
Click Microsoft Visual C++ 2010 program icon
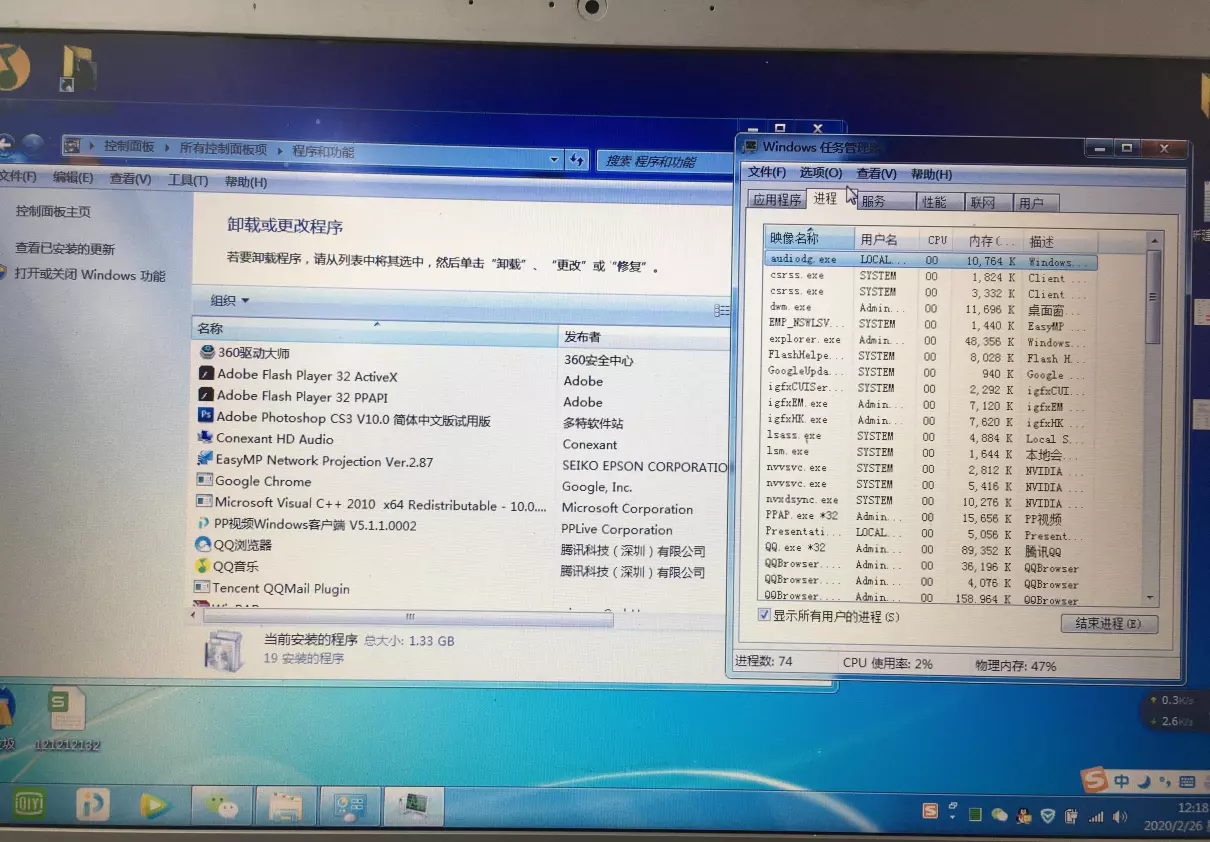(204, 502)
